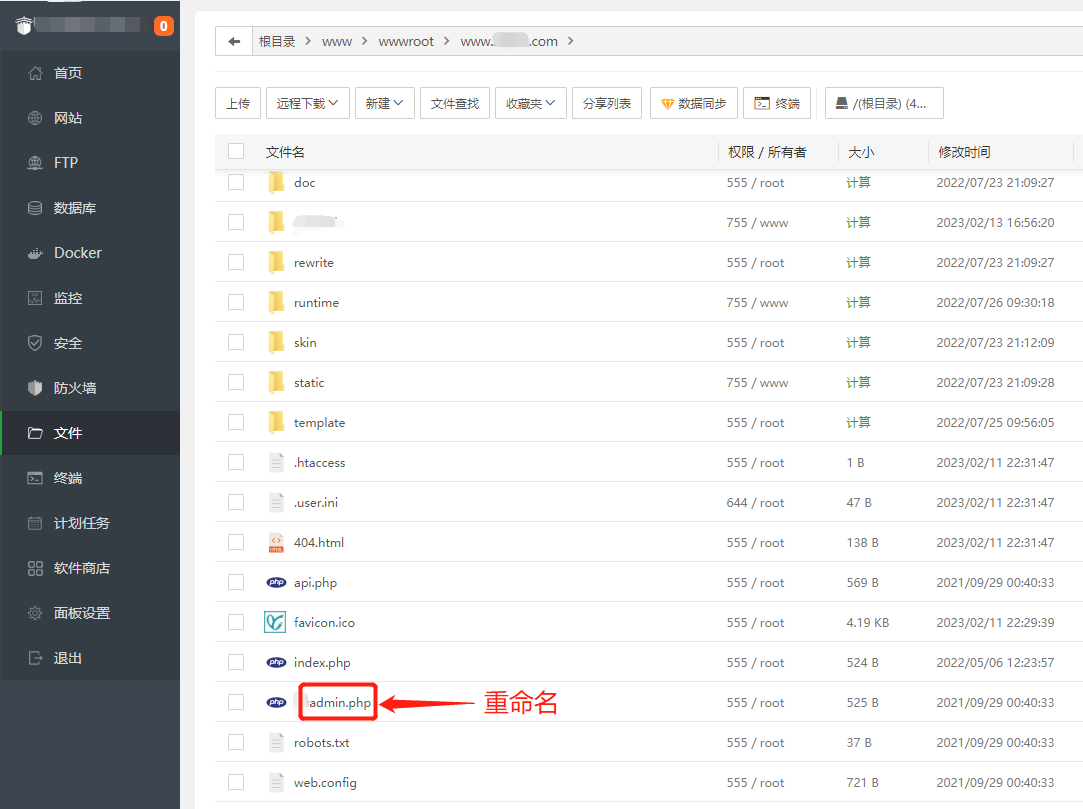Click the 数据同步 button
The image size is (1083, 809).
pos(693,104)
